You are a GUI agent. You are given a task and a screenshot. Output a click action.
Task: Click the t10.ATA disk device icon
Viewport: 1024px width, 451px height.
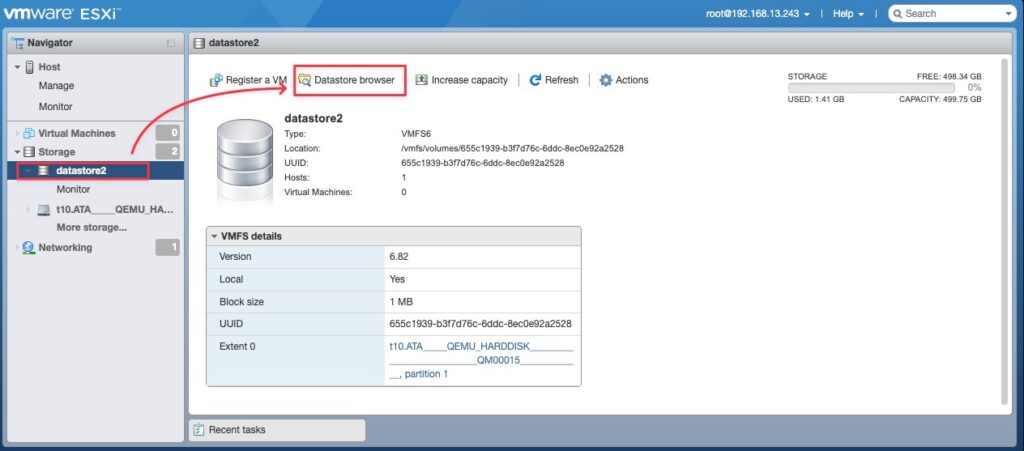[x=44, y=210]
